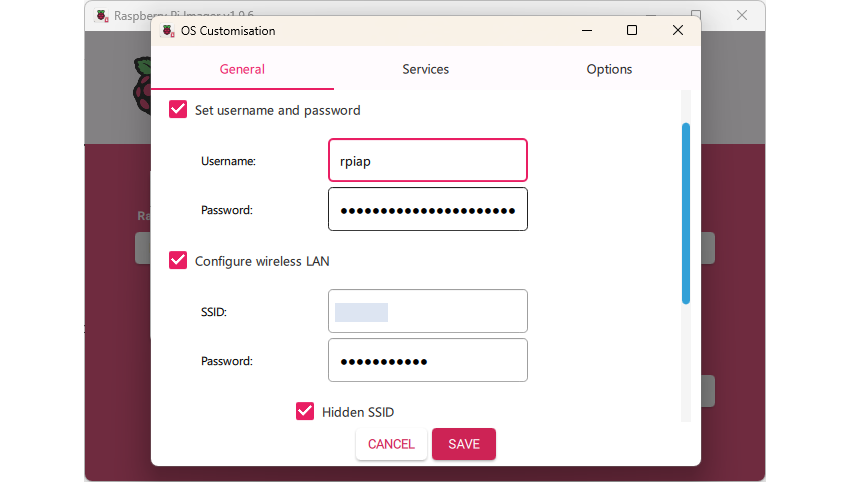This screenshot has width=850, height=482.
Task: Select the wireless LAN Password field
Action: (428, 360)
